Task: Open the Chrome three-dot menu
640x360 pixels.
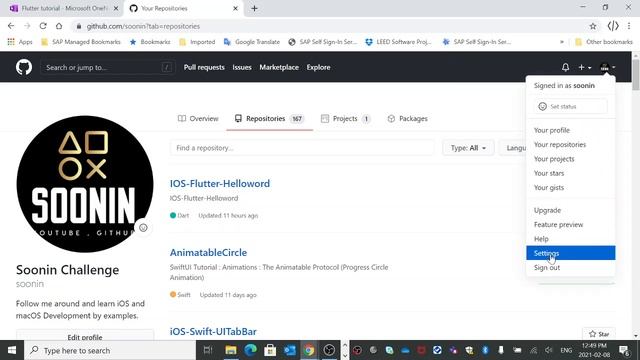Action: pyautogui.click(x=629, y=26)
